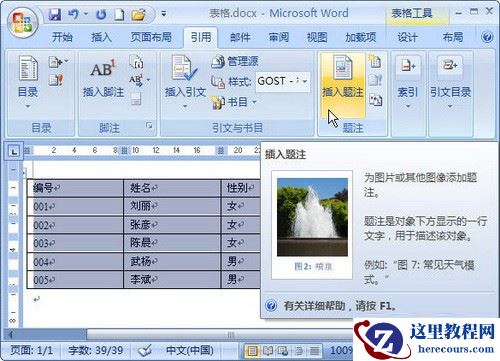This screenshot has width=500, height=361.
Task: Click the Word help question mark icon
Action: click(487, 37)
